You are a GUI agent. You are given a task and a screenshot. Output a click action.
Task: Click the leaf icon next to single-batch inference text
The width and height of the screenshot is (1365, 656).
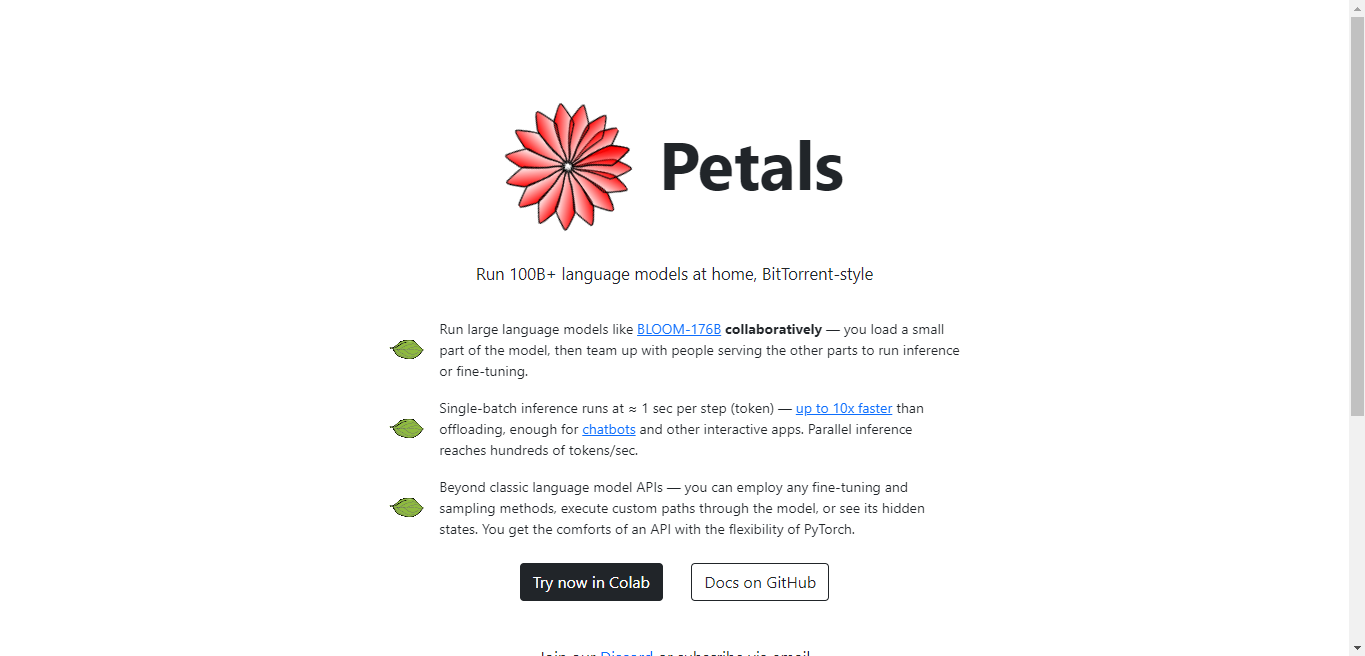click(x=407, y=429)
